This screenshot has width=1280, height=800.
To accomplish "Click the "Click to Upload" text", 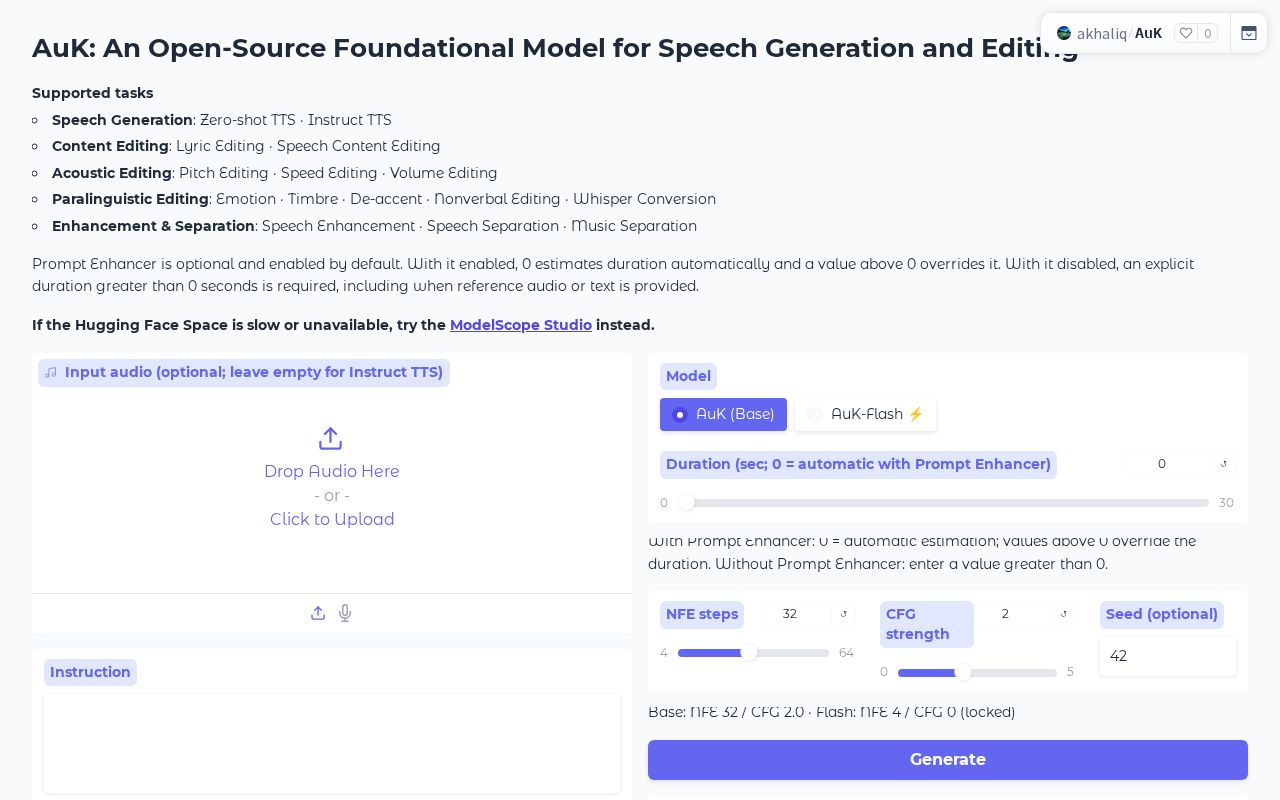I will tap(332, 519).
